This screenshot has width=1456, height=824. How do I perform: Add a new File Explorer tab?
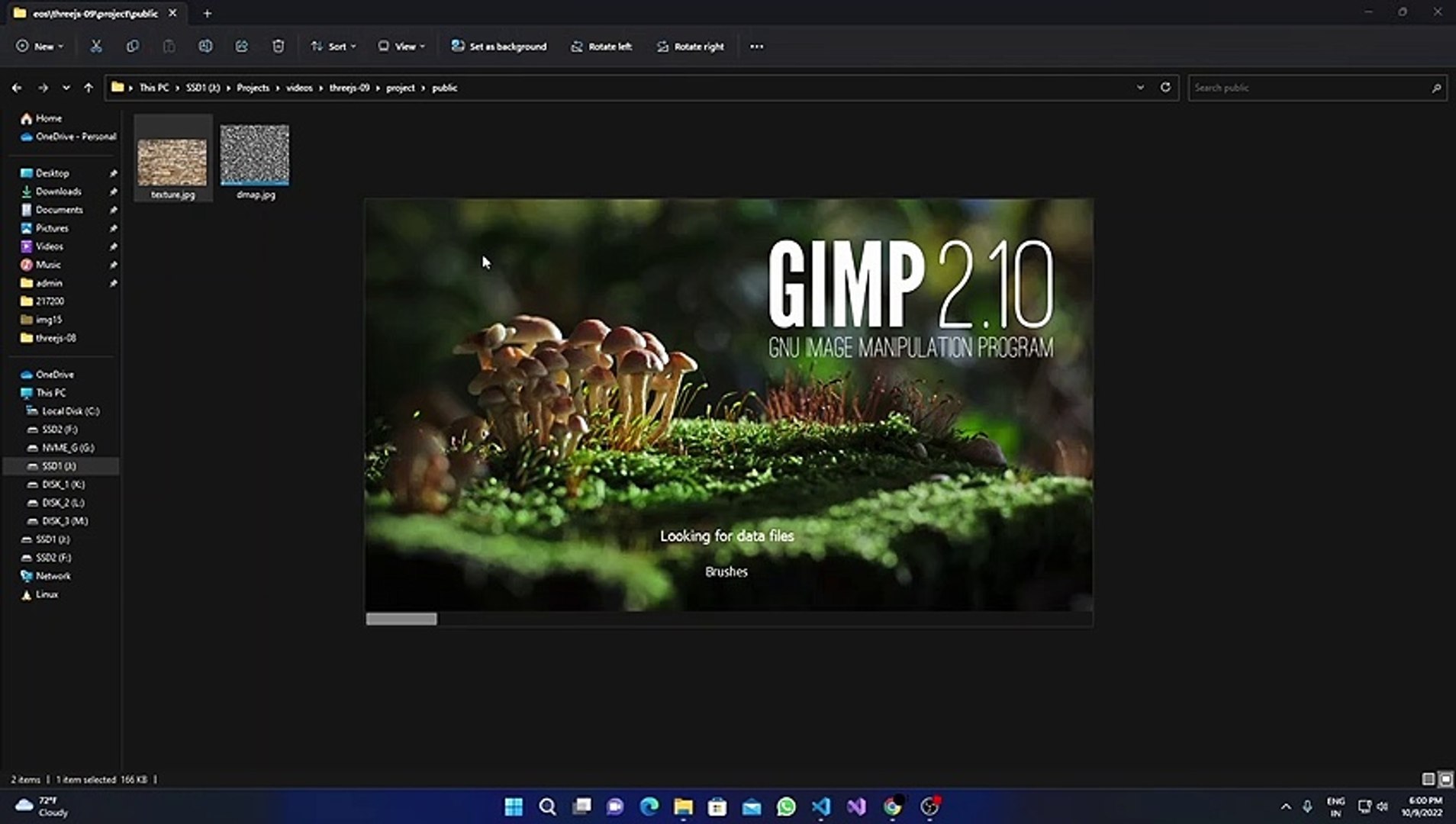(x=207, y=13)
